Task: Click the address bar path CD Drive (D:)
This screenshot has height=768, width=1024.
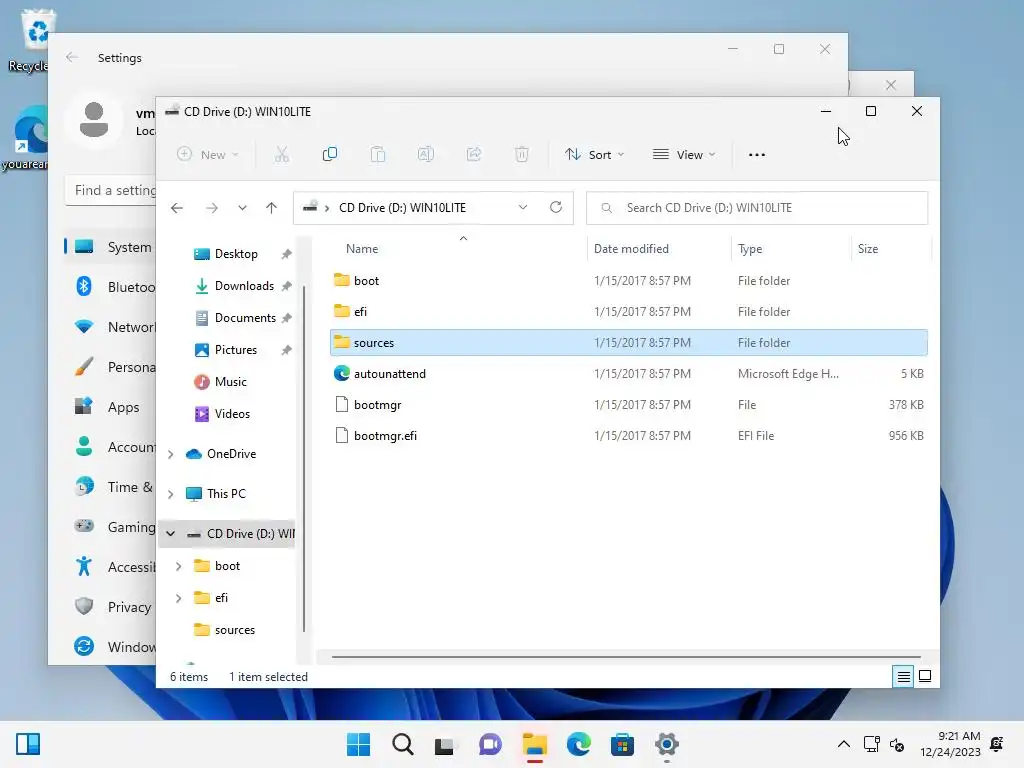Action: pos(402,208)
